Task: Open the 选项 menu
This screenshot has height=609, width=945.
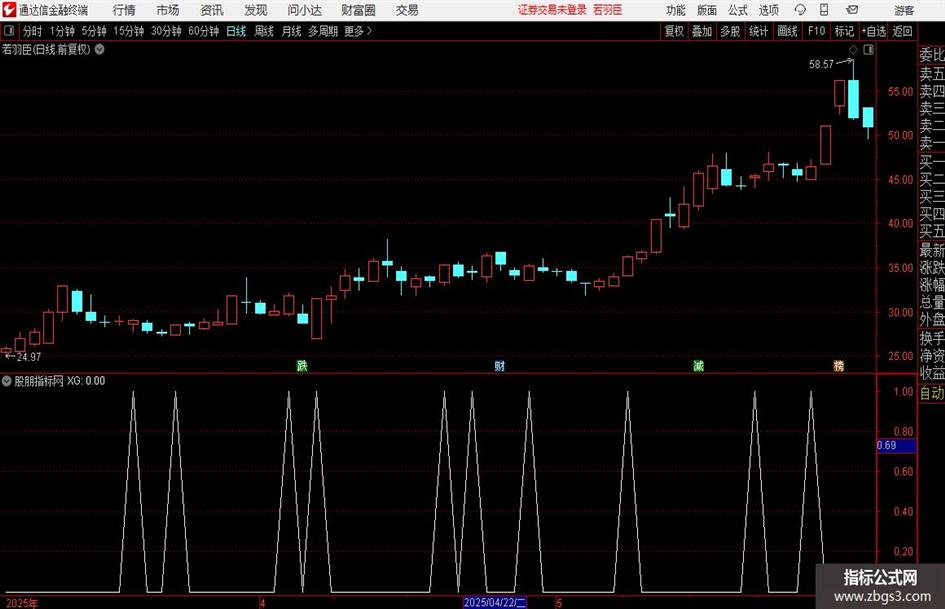Action: click(768, 10)
